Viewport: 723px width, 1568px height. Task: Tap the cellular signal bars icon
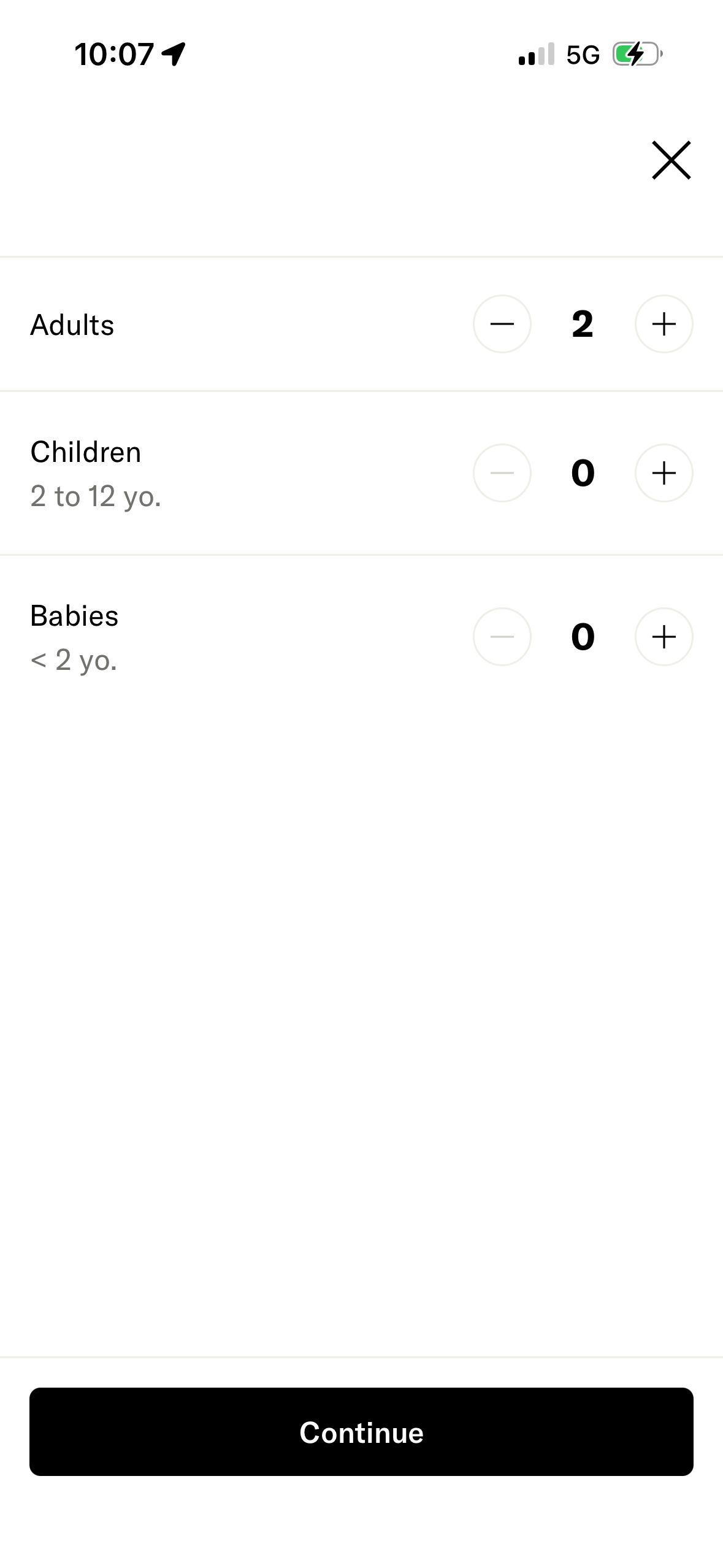[x=536, y=54]
